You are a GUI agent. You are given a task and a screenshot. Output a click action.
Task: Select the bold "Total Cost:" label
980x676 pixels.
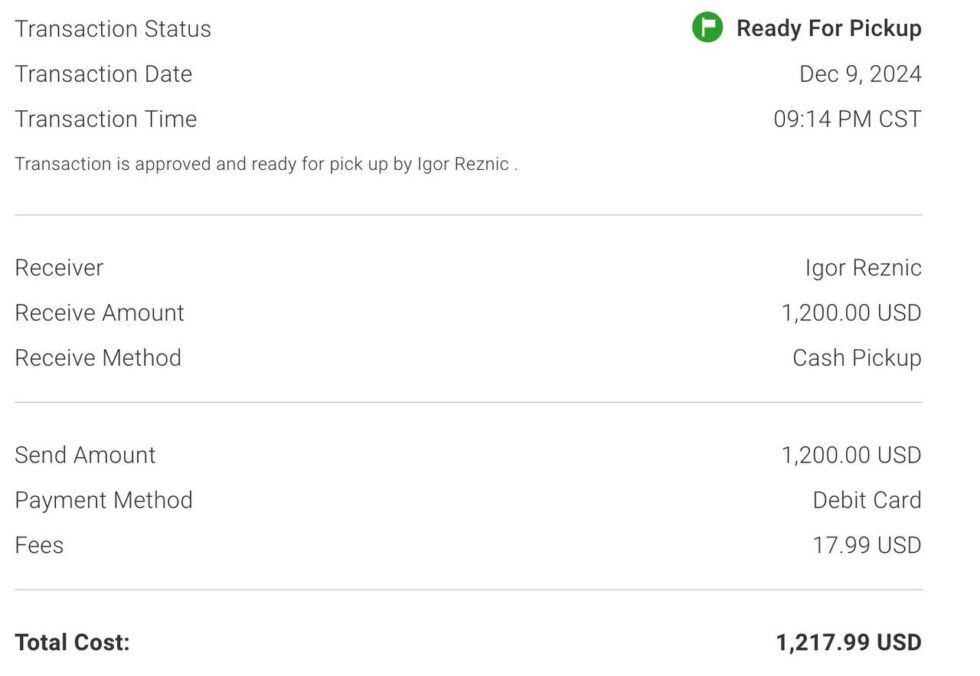coord(72,642)
